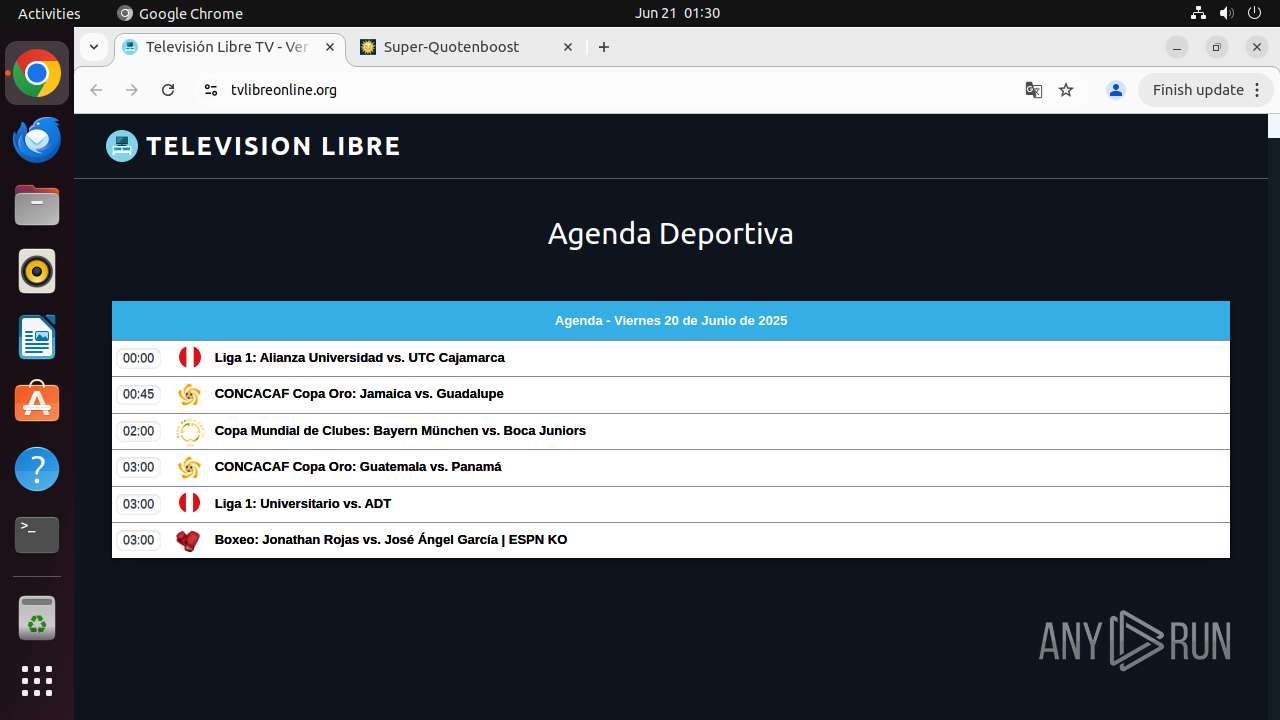Open the Files manager from the dock
Screen dimensions: 1280x720
[37, 206]
